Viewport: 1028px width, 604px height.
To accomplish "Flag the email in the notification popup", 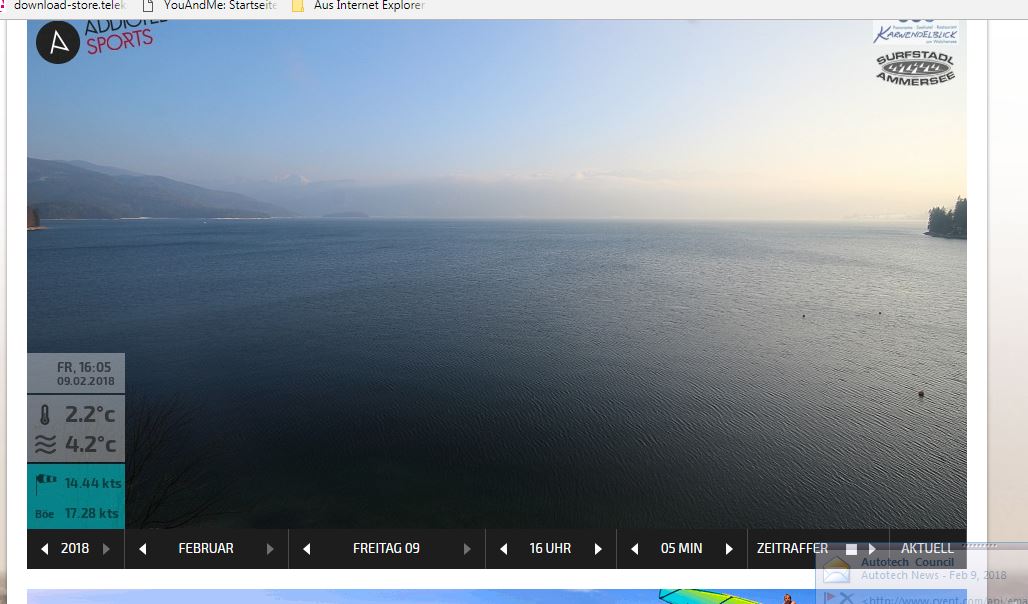I will click(x=828, y=597).
